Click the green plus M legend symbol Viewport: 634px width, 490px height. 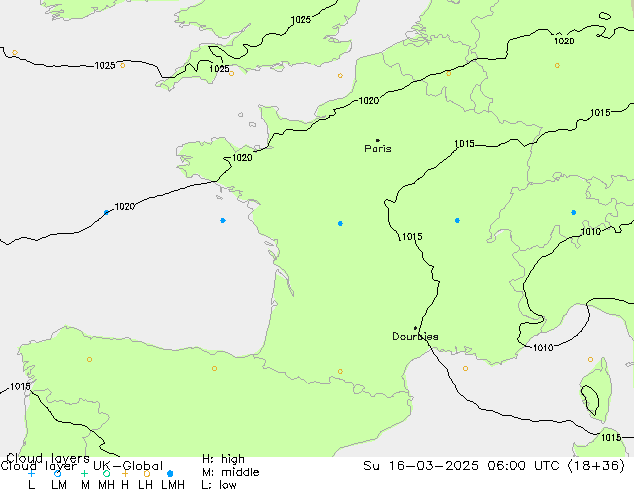(x=84, y=473)
